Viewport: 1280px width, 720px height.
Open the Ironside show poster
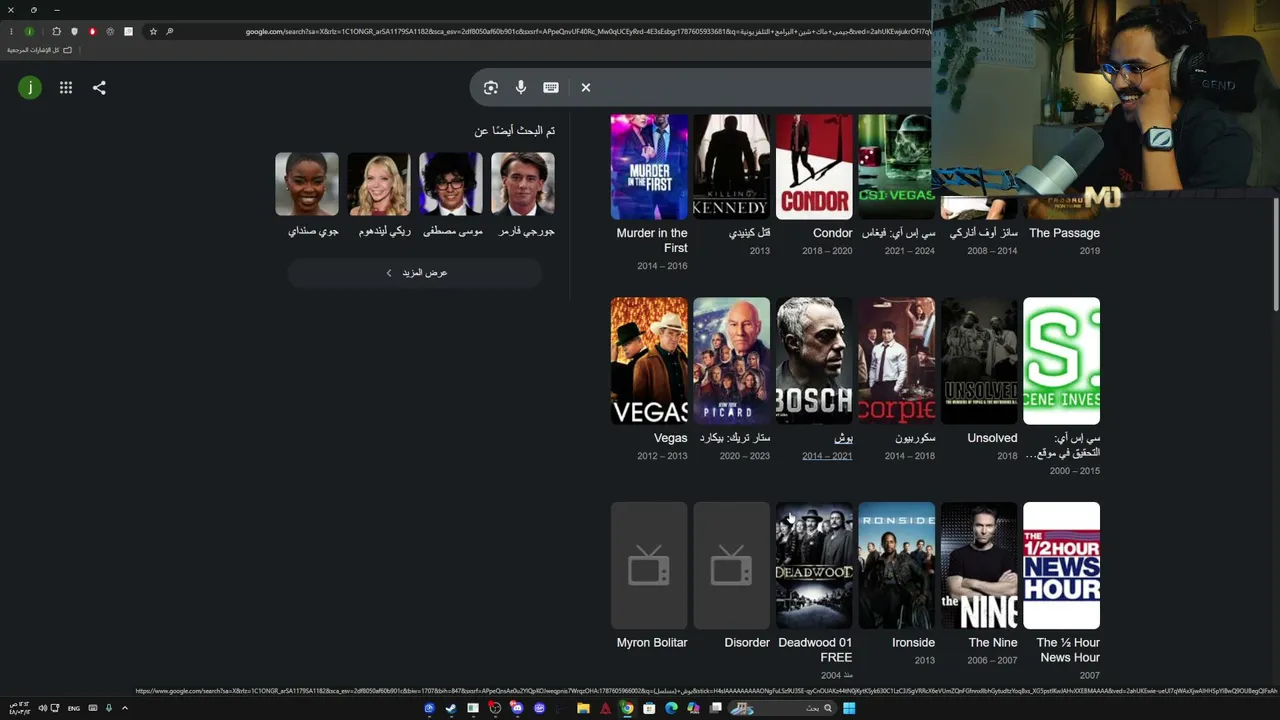coord(897,566)
